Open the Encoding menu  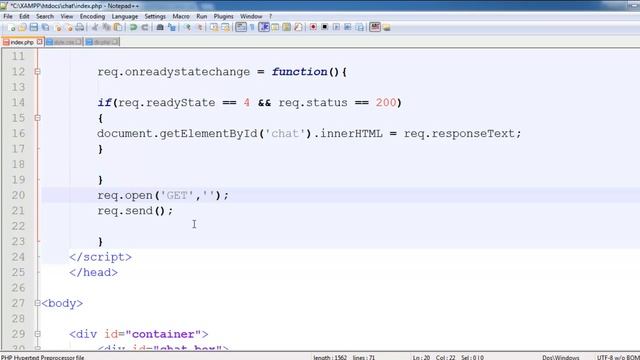pos(92,16)
